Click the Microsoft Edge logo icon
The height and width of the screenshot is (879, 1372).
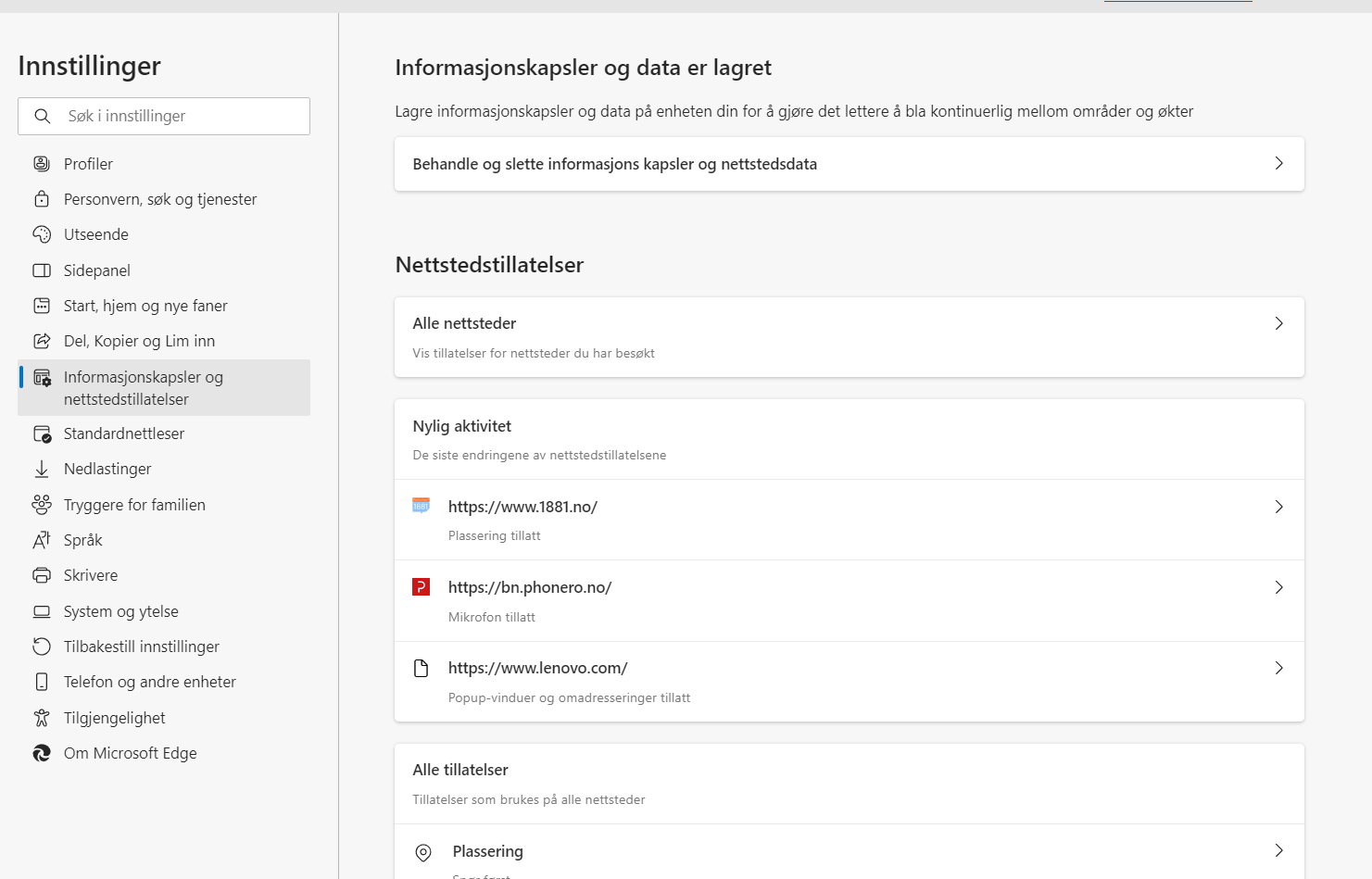pos(42,753)
